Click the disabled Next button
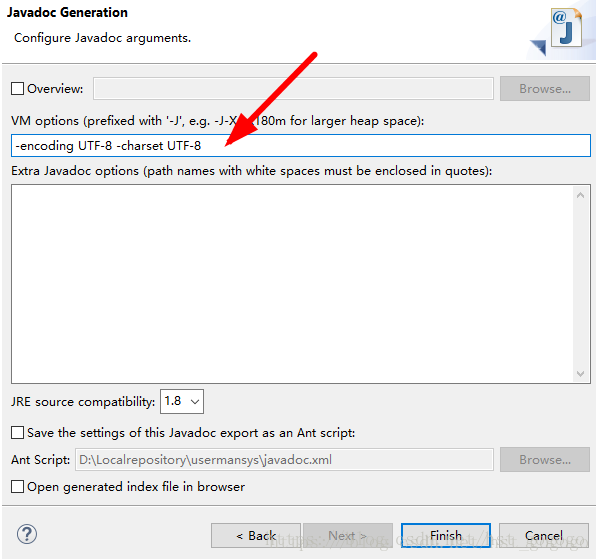596x559 pixels. (x=348, y=535)
